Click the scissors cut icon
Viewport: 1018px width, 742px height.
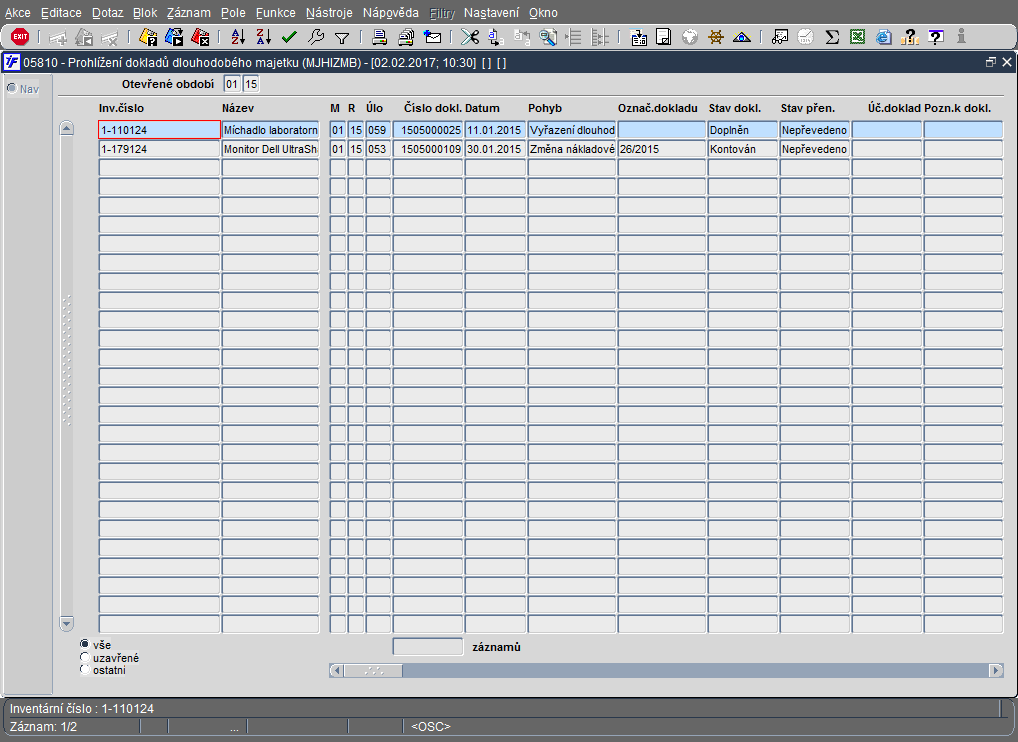pyautogui.click(x=470, y=37)
